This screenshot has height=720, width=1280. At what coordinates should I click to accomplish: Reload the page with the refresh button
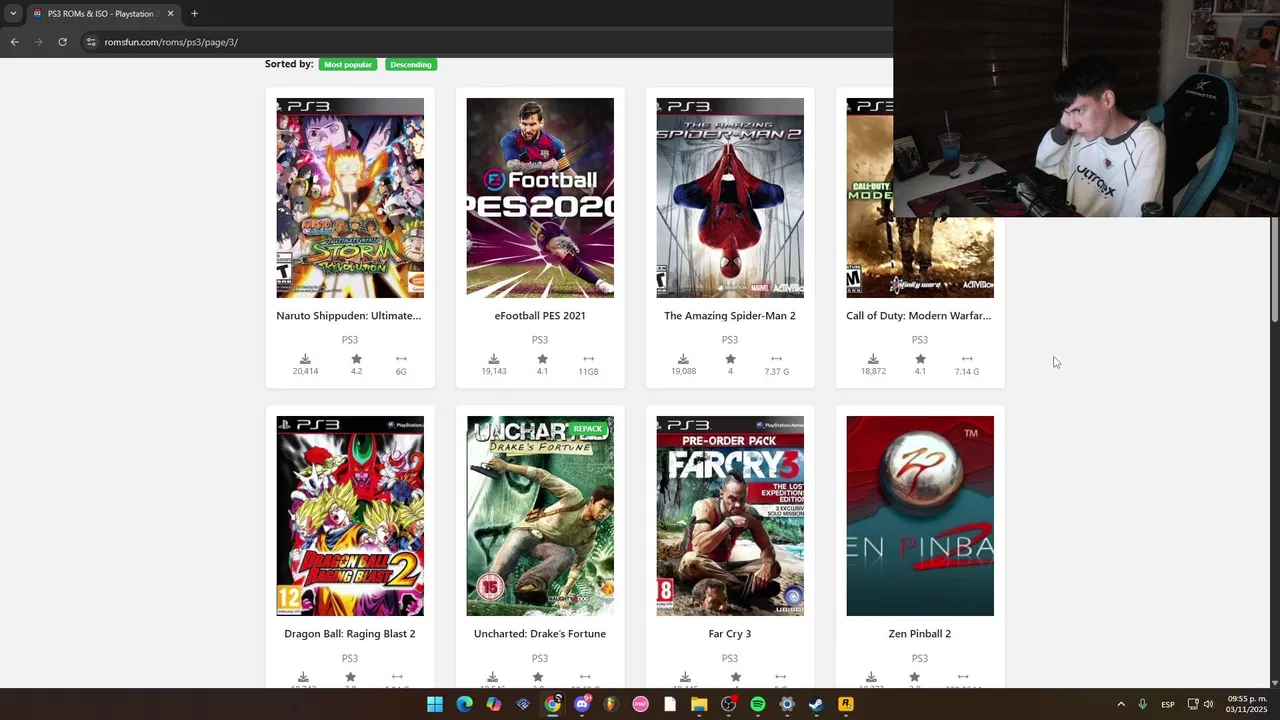[x=62, y=42]
